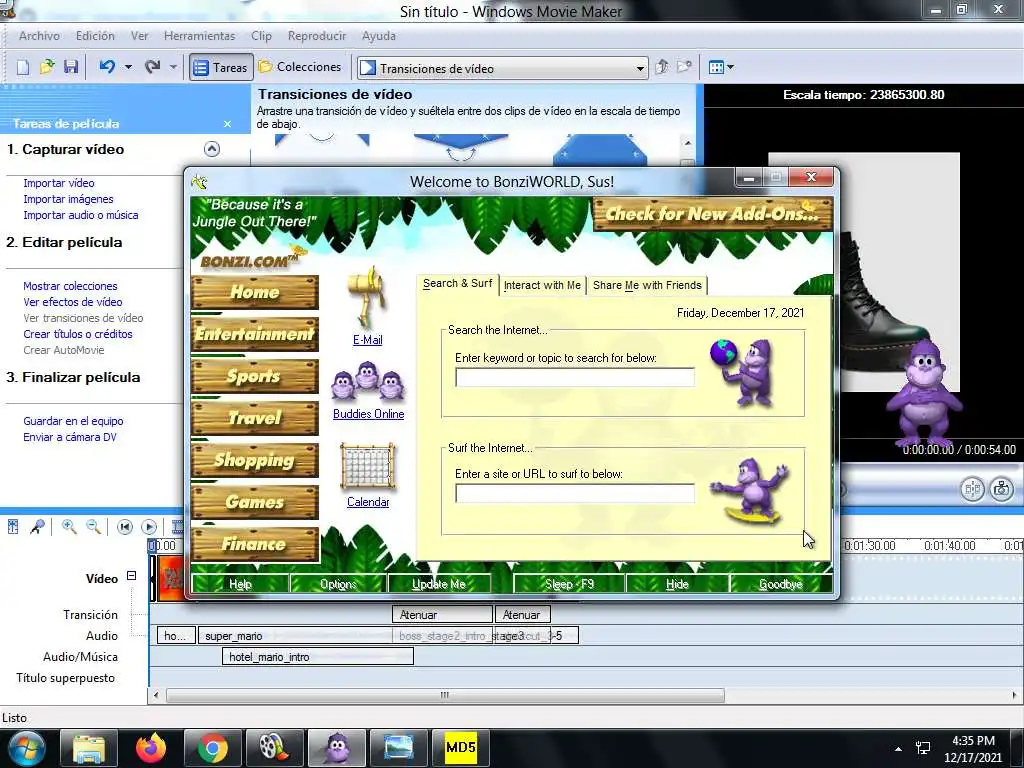The height and width of the screenshot is (768, 1024).
Task: Click the New Project toolbar icon
Action: tap(23, 67)
